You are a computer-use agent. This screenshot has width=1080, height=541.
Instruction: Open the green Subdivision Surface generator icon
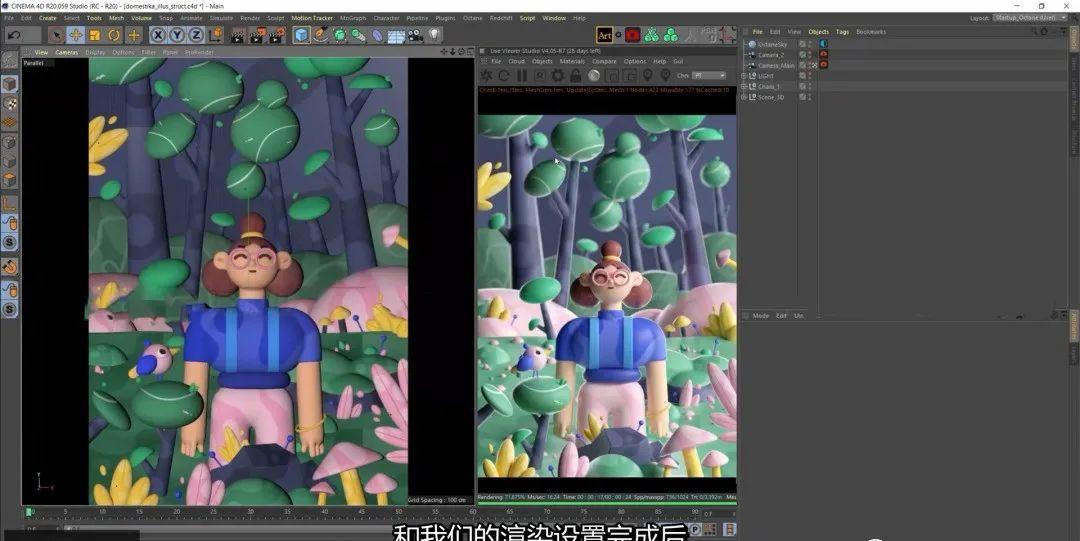(x=340, y=35)
